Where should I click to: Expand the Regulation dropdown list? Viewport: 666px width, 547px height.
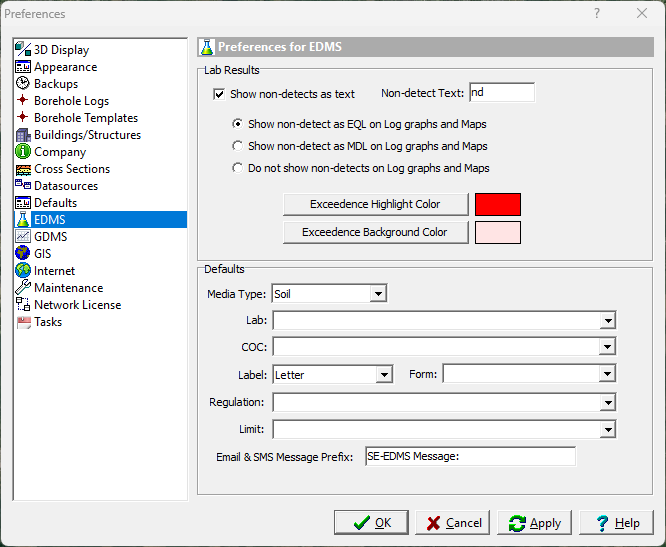(x=607, y=403)
